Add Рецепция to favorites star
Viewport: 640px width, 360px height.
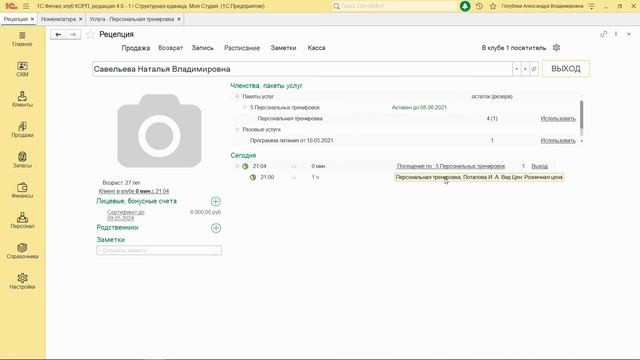pyautogui.click(x=91, y=34)
